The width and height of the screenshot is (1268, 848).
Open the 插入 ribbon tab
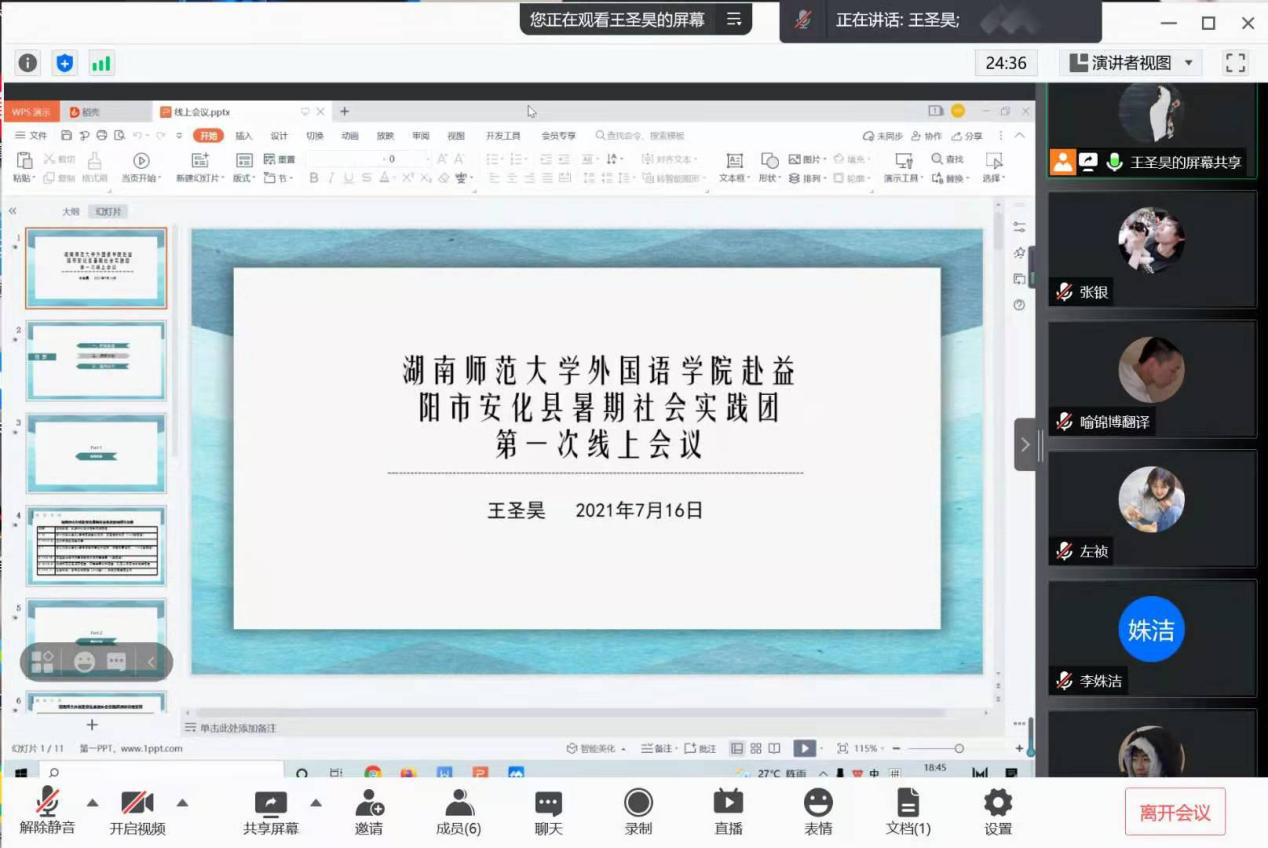(x=244, y=136)
